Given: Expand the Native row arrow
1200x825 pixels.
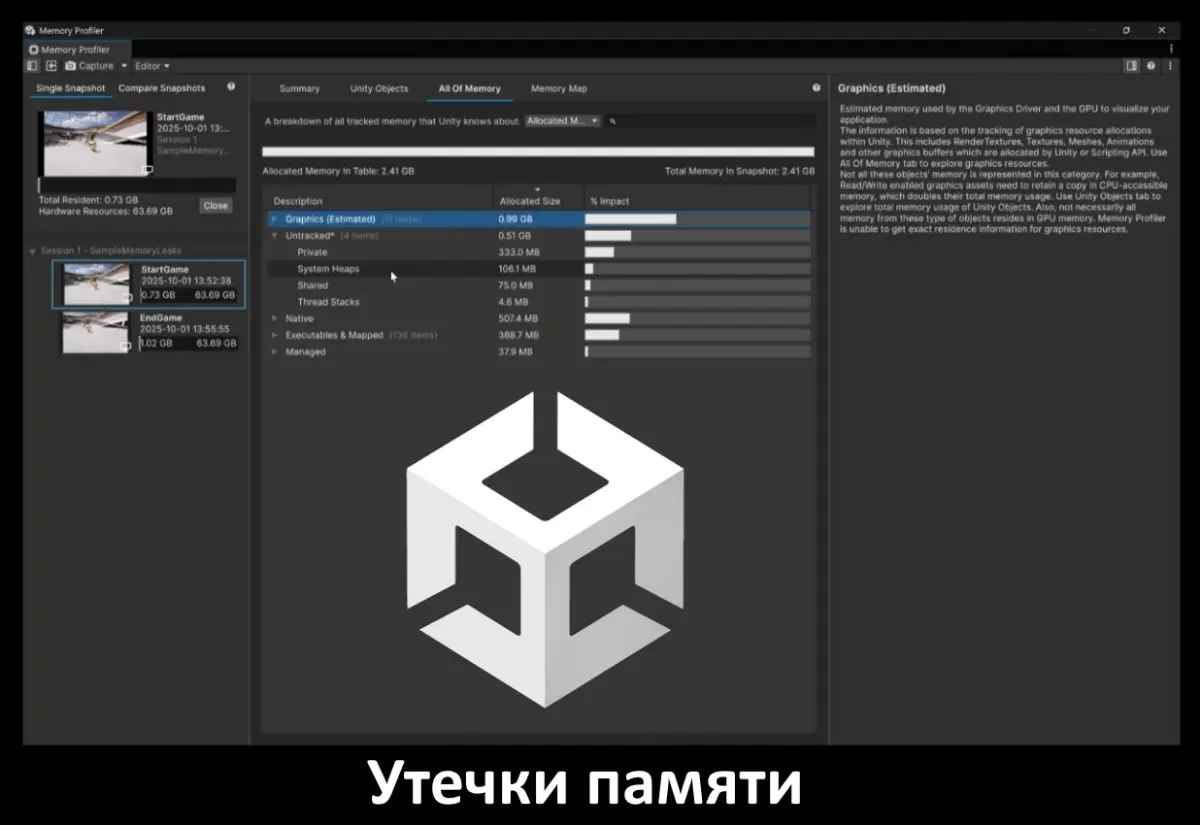Looking at the screenshot, I should point(275,319).
